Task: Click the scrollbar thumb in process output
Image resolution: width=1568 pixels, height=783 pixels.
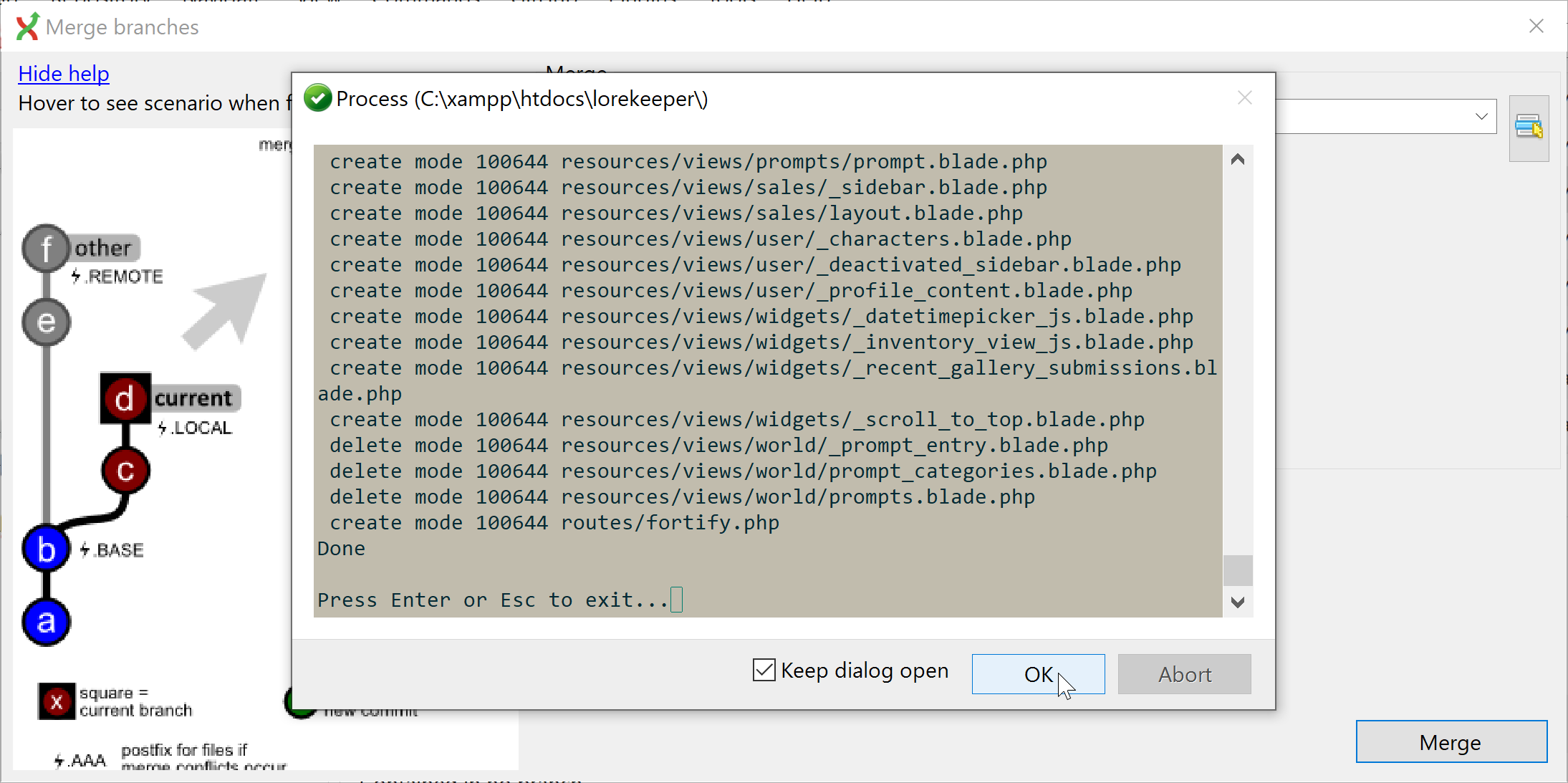Action: tap(1237, 570)
